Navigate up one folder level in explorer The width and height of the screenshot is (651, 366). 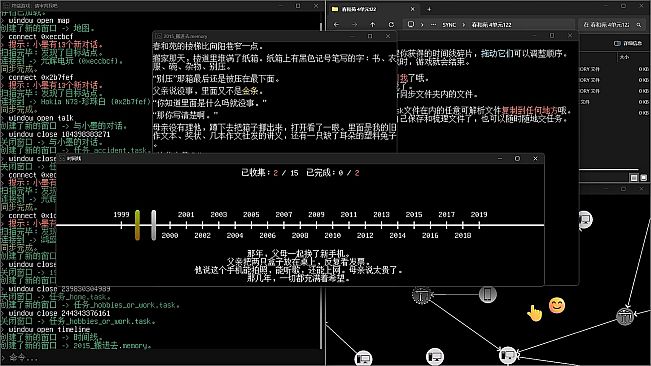point(372,24)
